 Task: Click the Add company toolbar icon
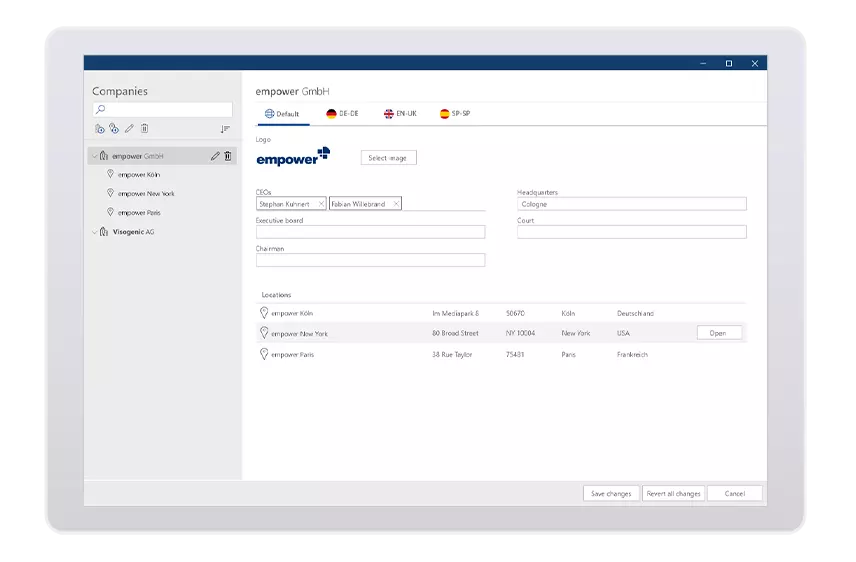[x=99, y=129]
